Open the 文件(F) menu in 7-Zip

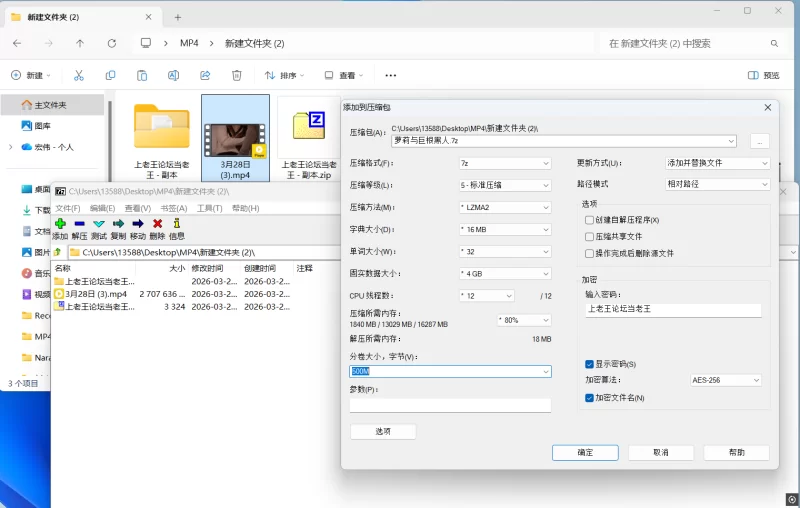coord(68,208)
